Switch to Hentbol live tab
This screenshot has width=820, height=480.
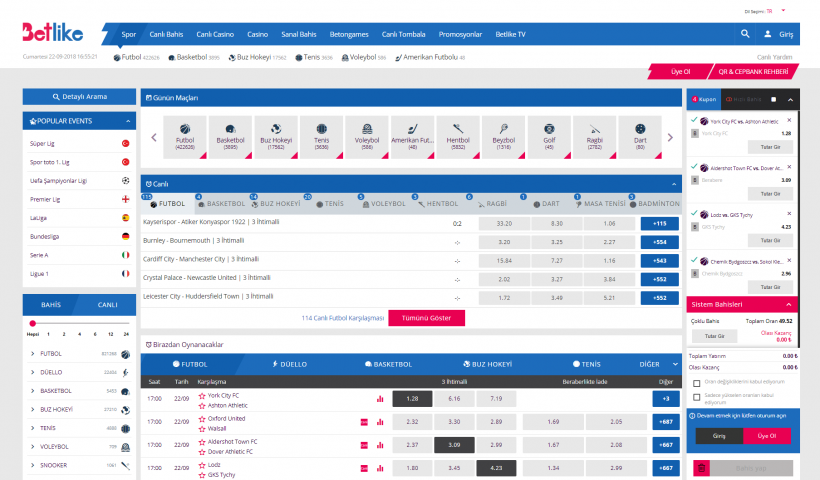[x=438, y=204]
